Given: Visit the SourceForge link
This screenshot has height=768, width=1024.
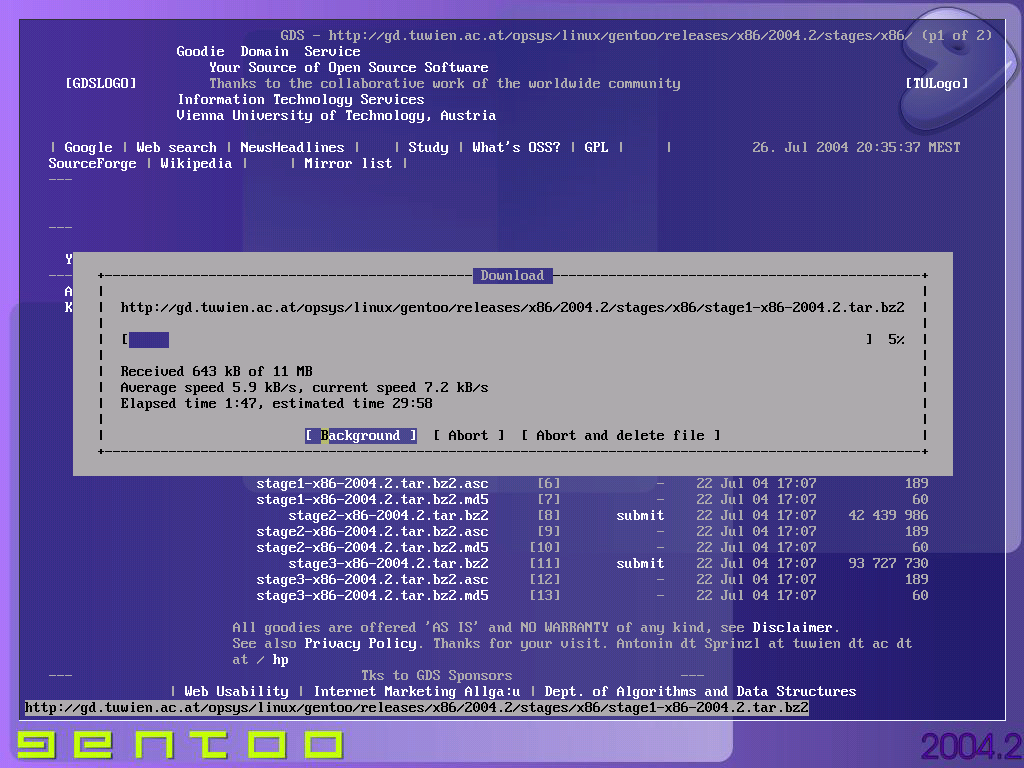Looking at the screenshot, I should coord(92,164).
